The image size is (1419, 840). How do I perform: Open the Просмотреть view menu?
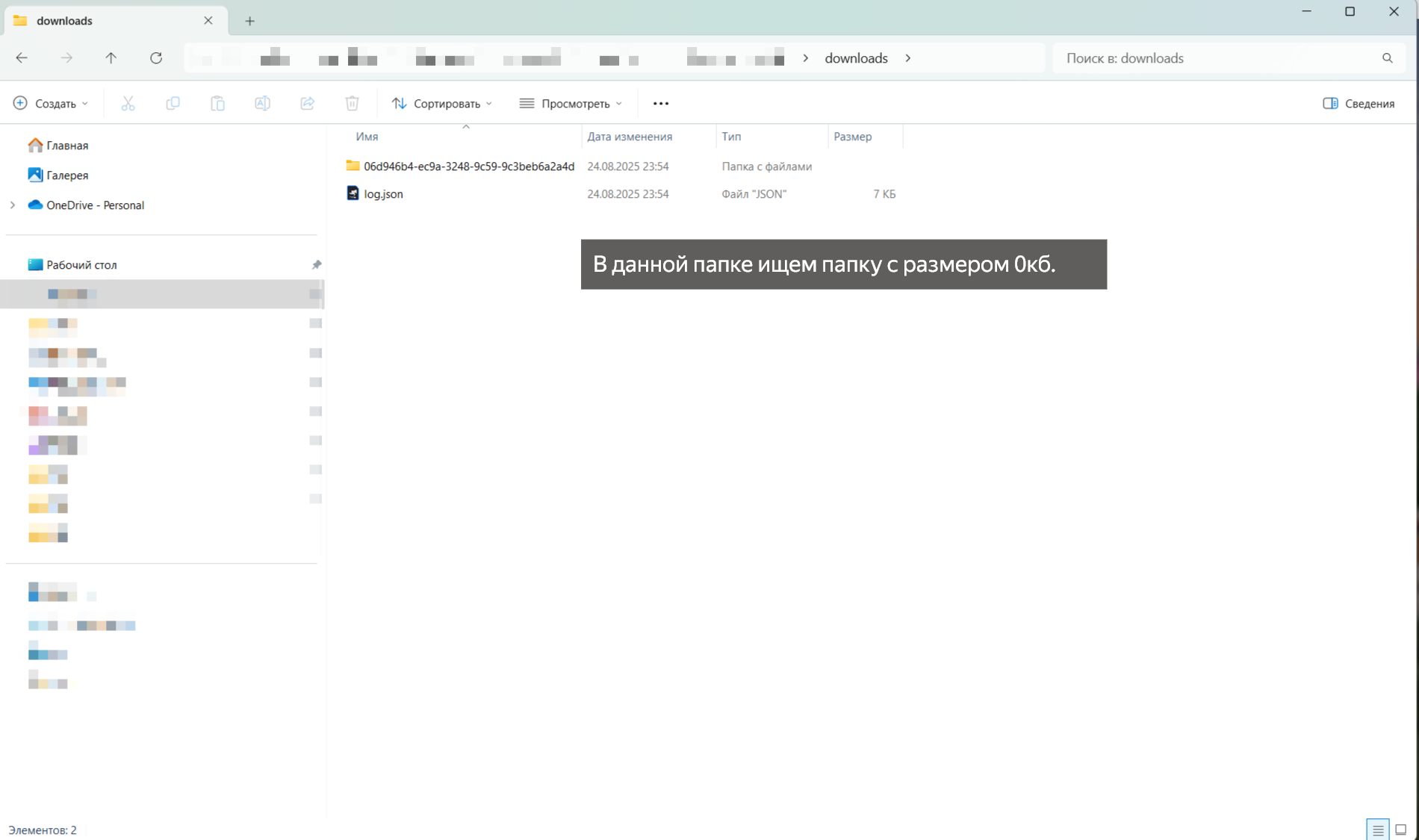click(571, 104)
